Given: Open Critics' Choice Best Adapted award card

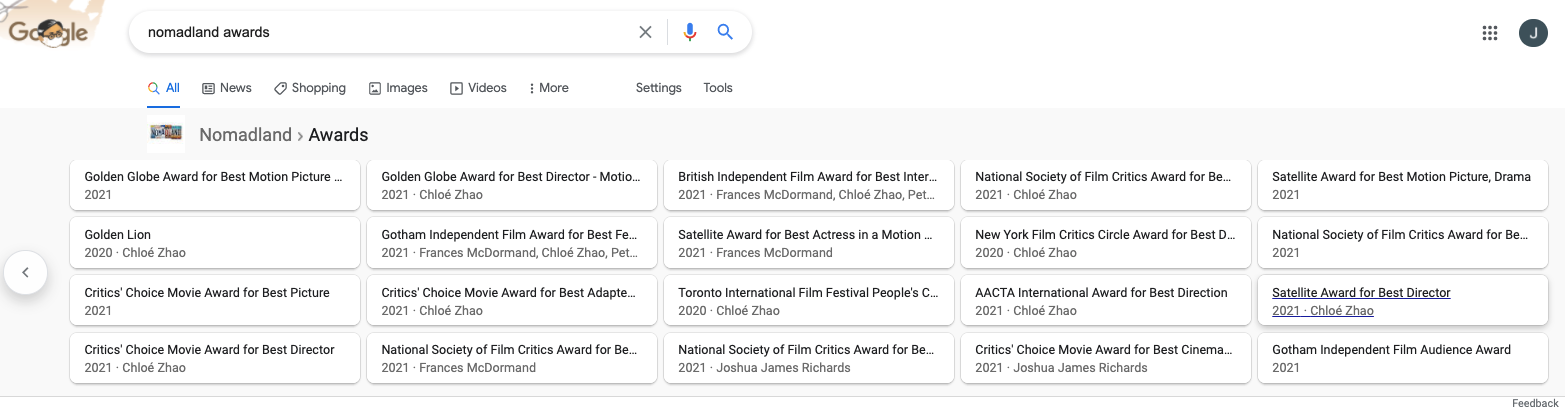Looking at the screenshot, I should [512, 301].
